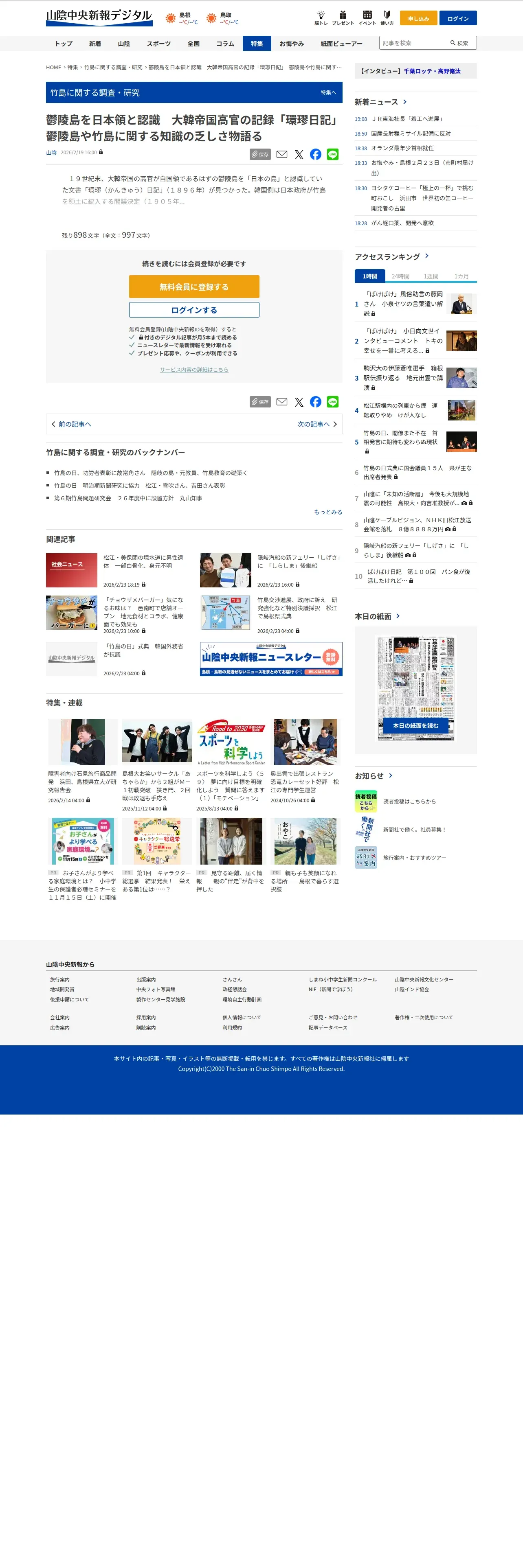Go to 前の記事へ previous article
The height and width of the screenshot is (1568, 523).
tap(71, 424)
